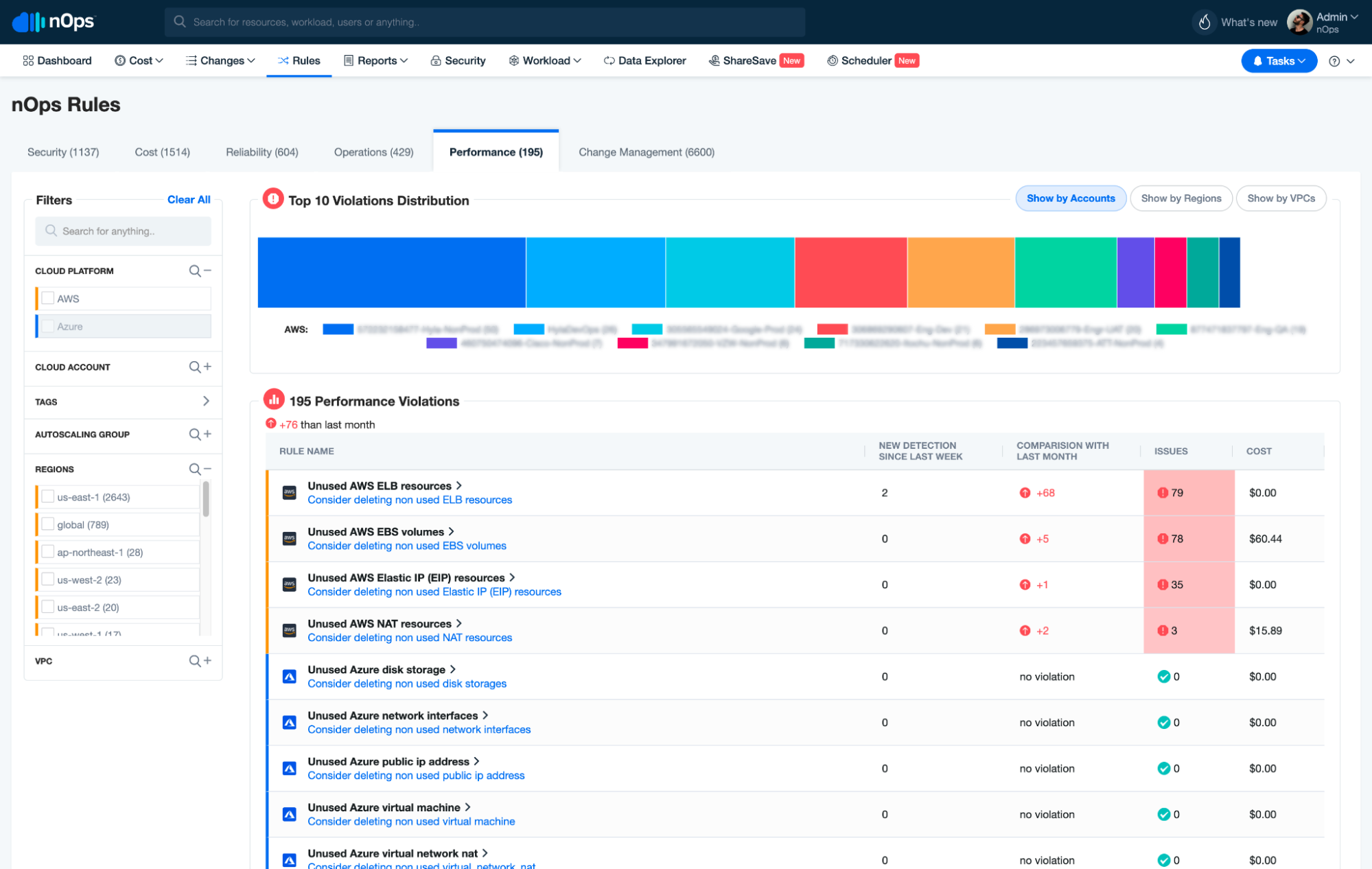Open the Tasks dropdown button
This screenshot has height=869, width=1372.
coord(1279,61)
